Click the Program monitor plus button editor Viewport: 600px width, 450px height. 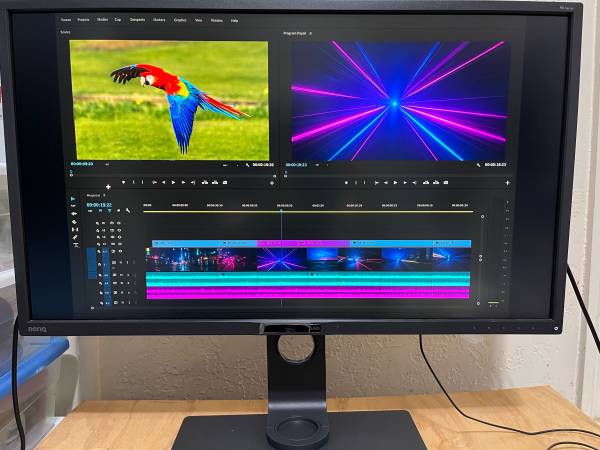(x=507, y=183)
